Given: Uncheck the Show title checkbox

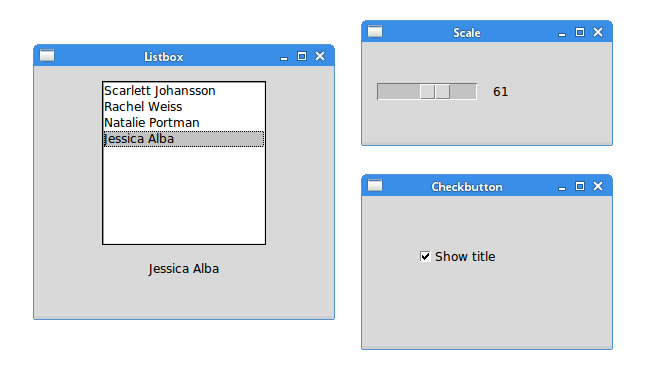Looking at the screenshot, I should 425,256.
